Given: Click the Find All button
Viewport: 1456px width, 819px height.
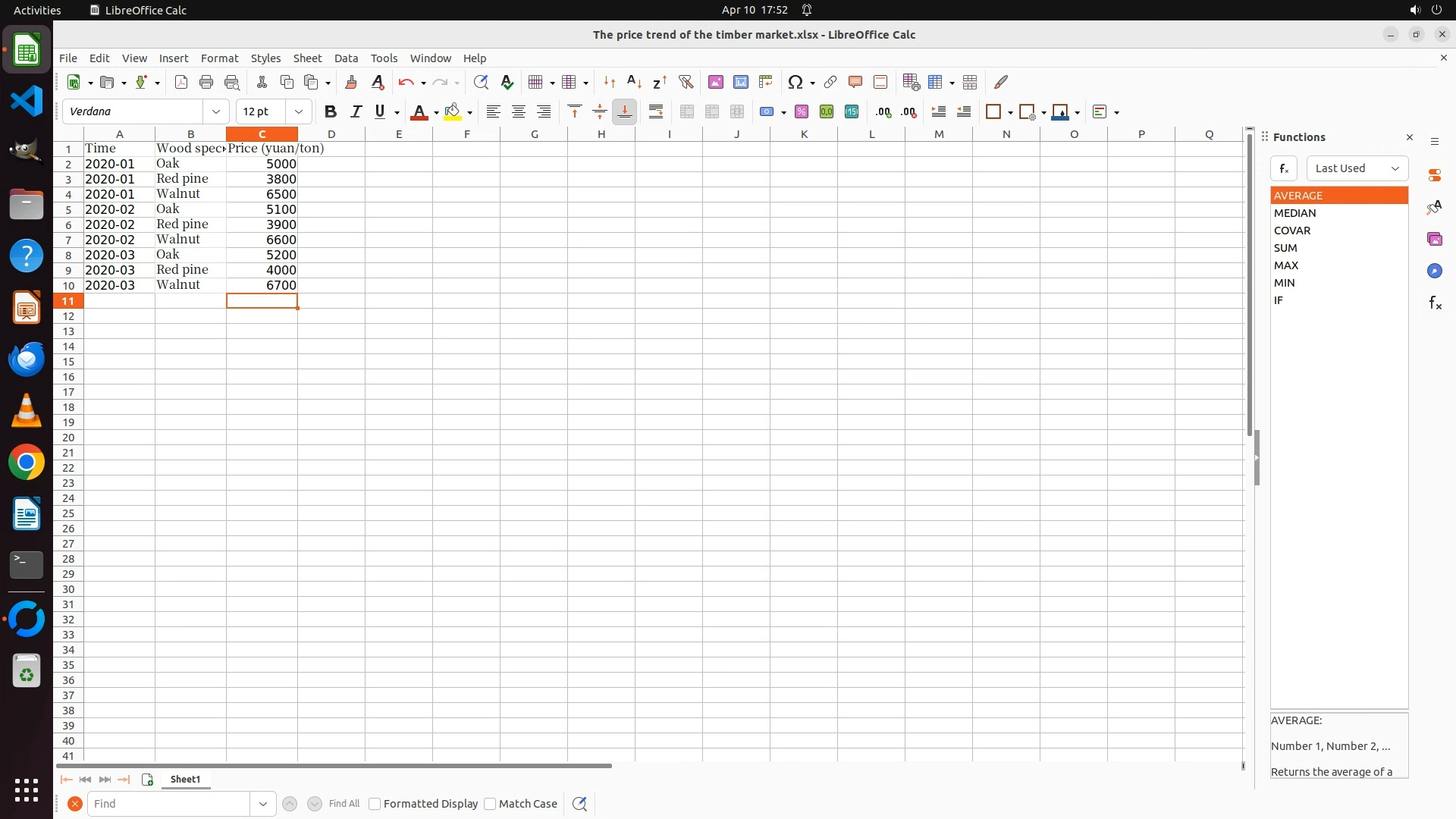Looking at the screenshot, I should pos(344,804).
